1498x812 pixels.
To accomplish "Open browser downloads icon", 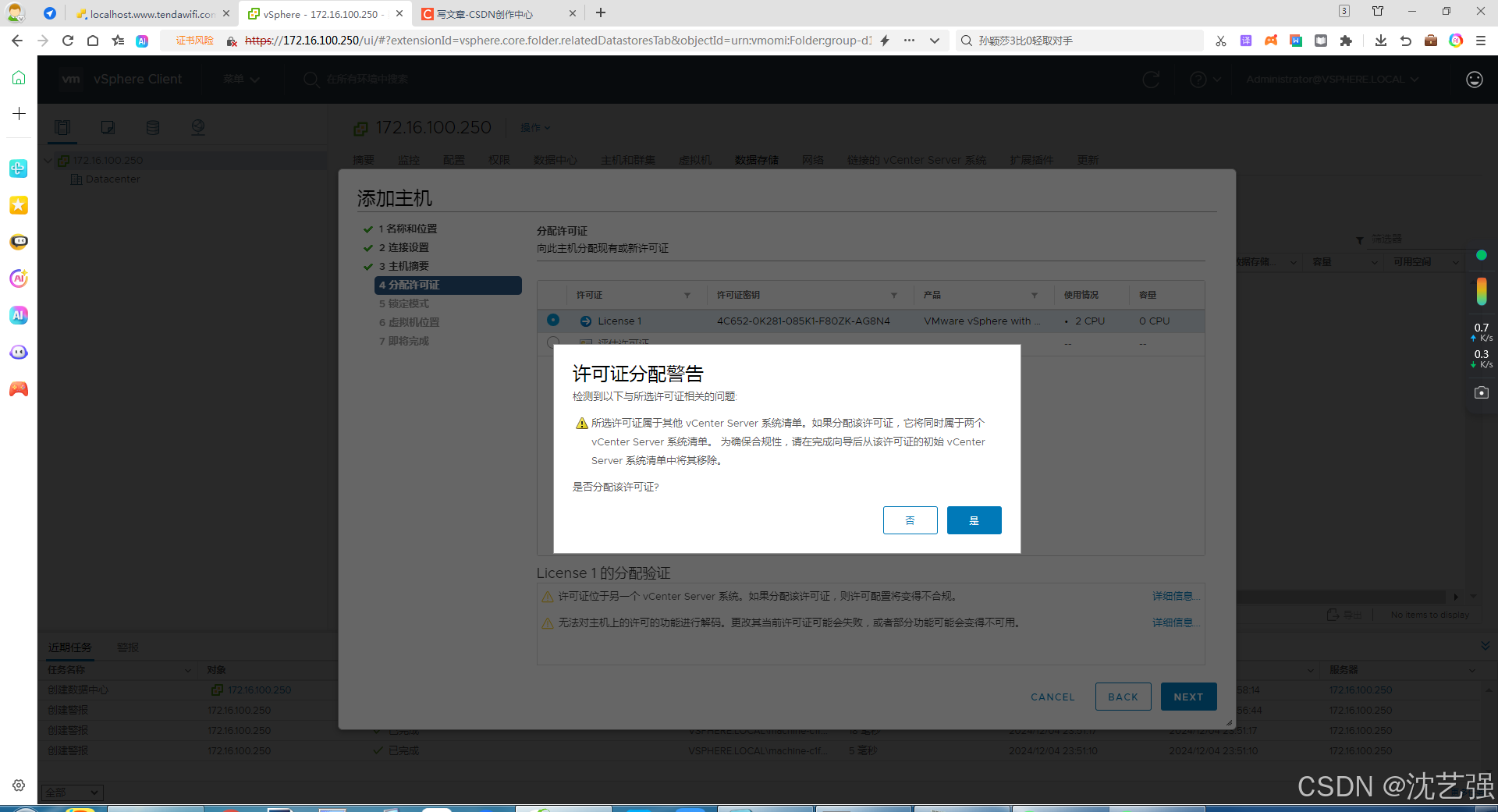I will [x=1381, y=41].
